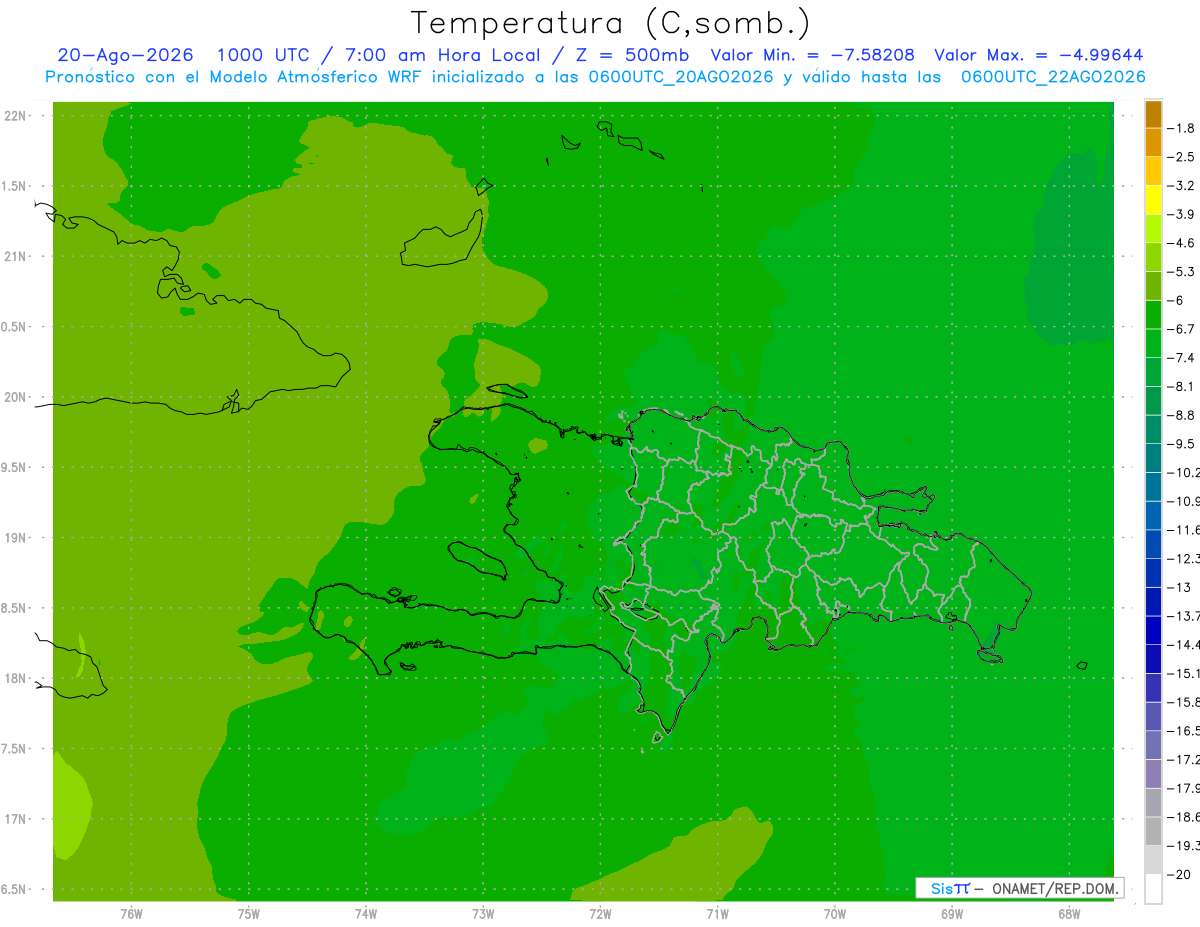Click the '69W' longitude label
This screenshot has height=927, width=1200.
(x=952, y=913)
